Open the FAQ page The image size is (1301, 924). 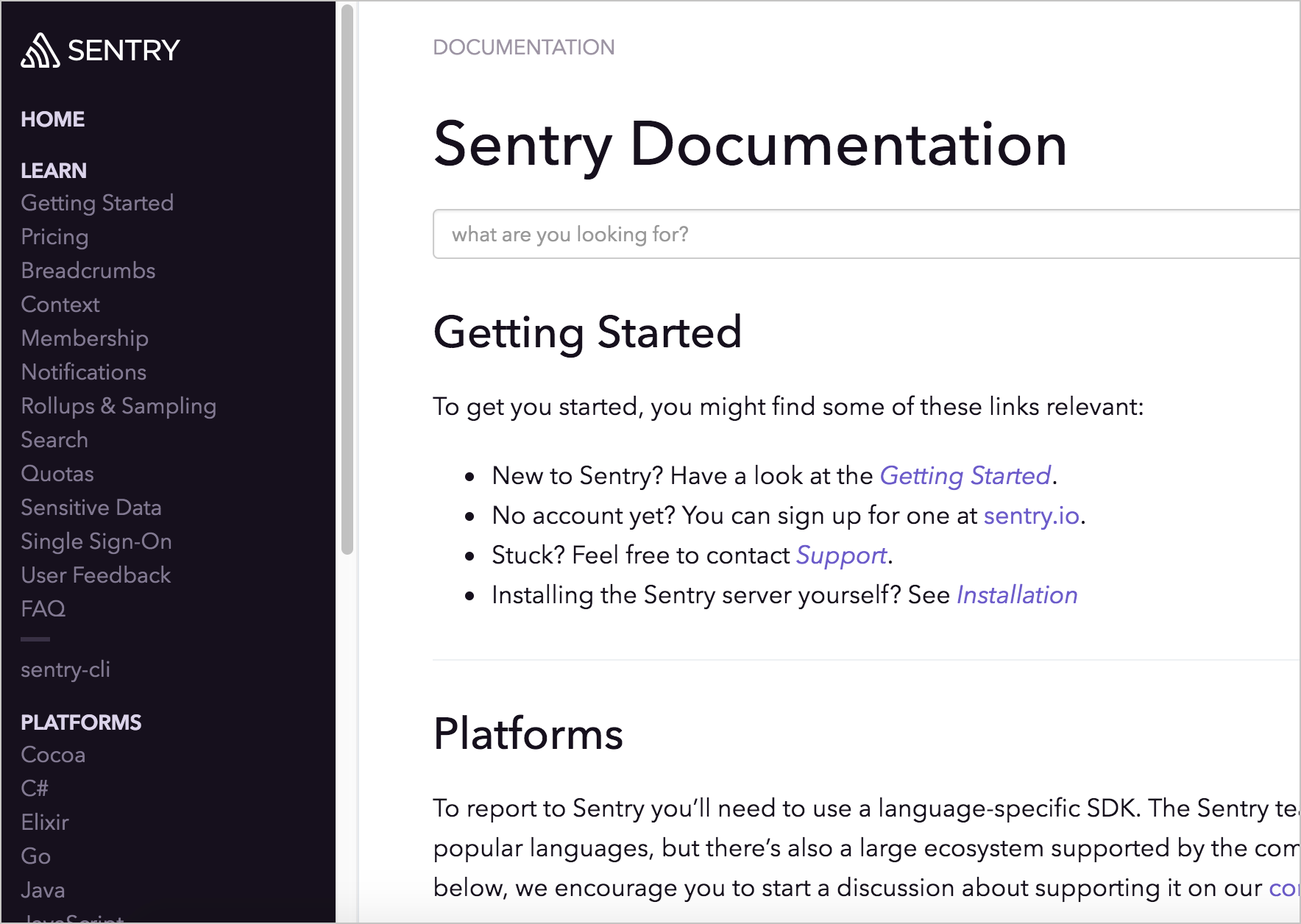[x=43, y=609]
